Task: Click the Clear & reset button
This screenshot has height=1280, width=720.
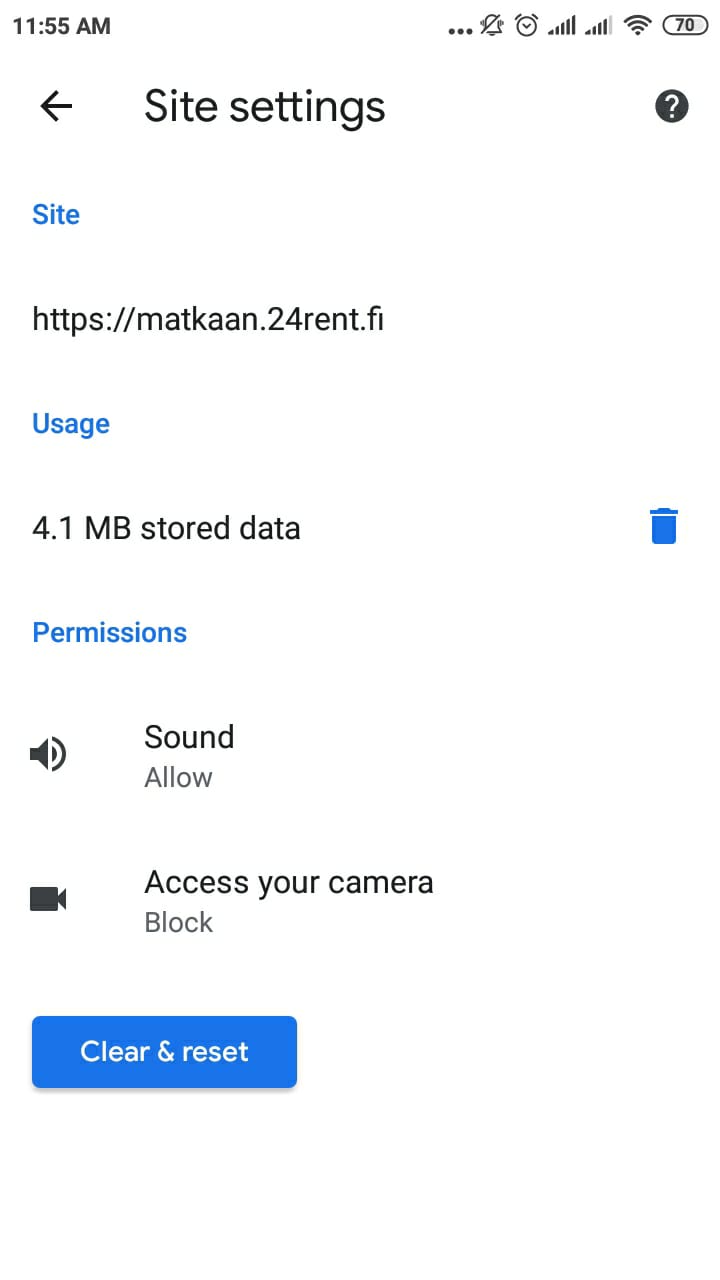Action: tap(164, 1052)
